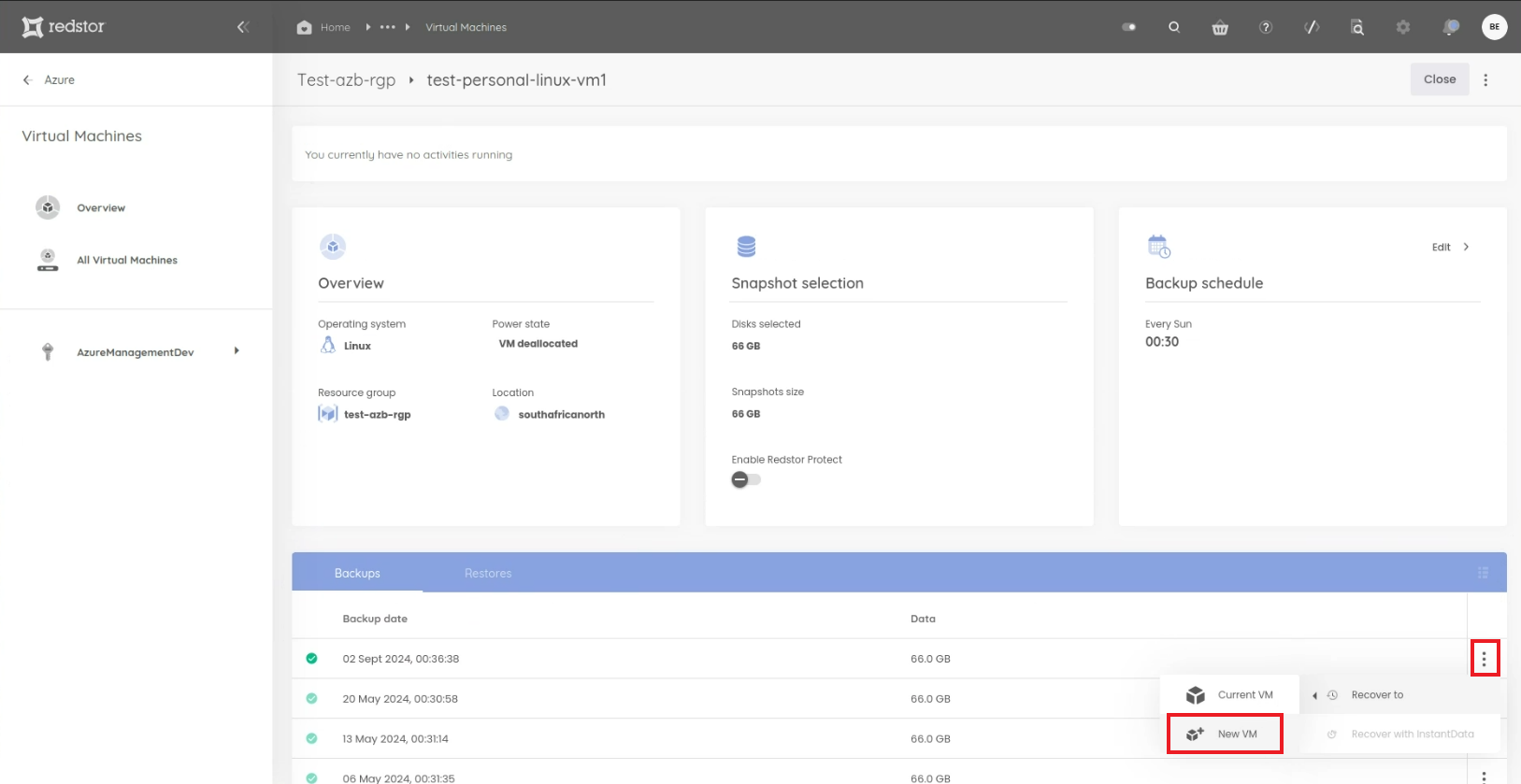
Task: Click the AzureManagementDev key icon
Action: coord(48,351)
